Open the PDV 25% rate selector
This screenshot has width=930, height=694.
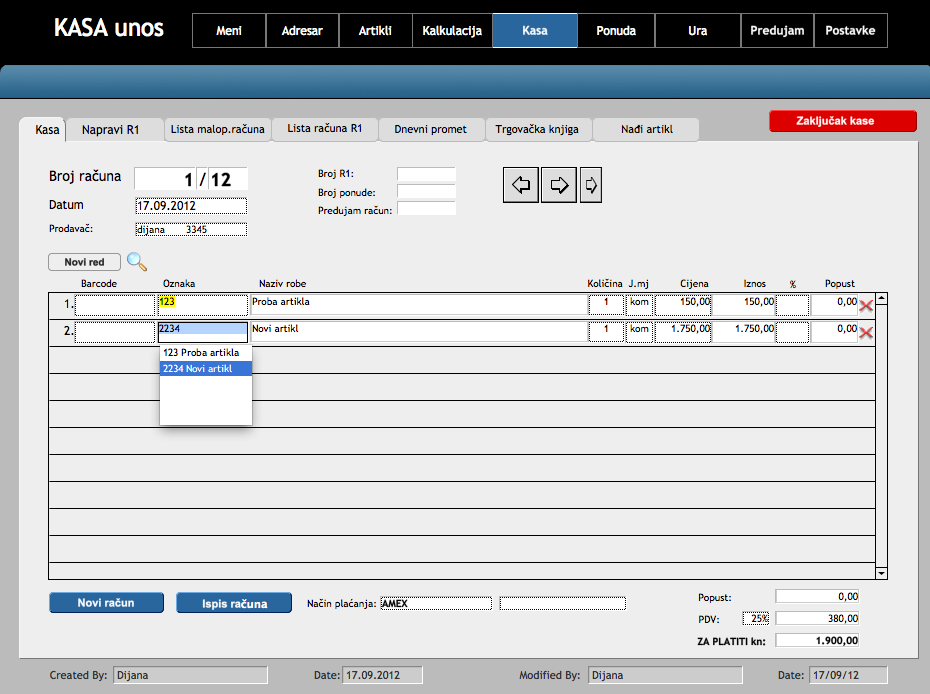pos(755,618)
